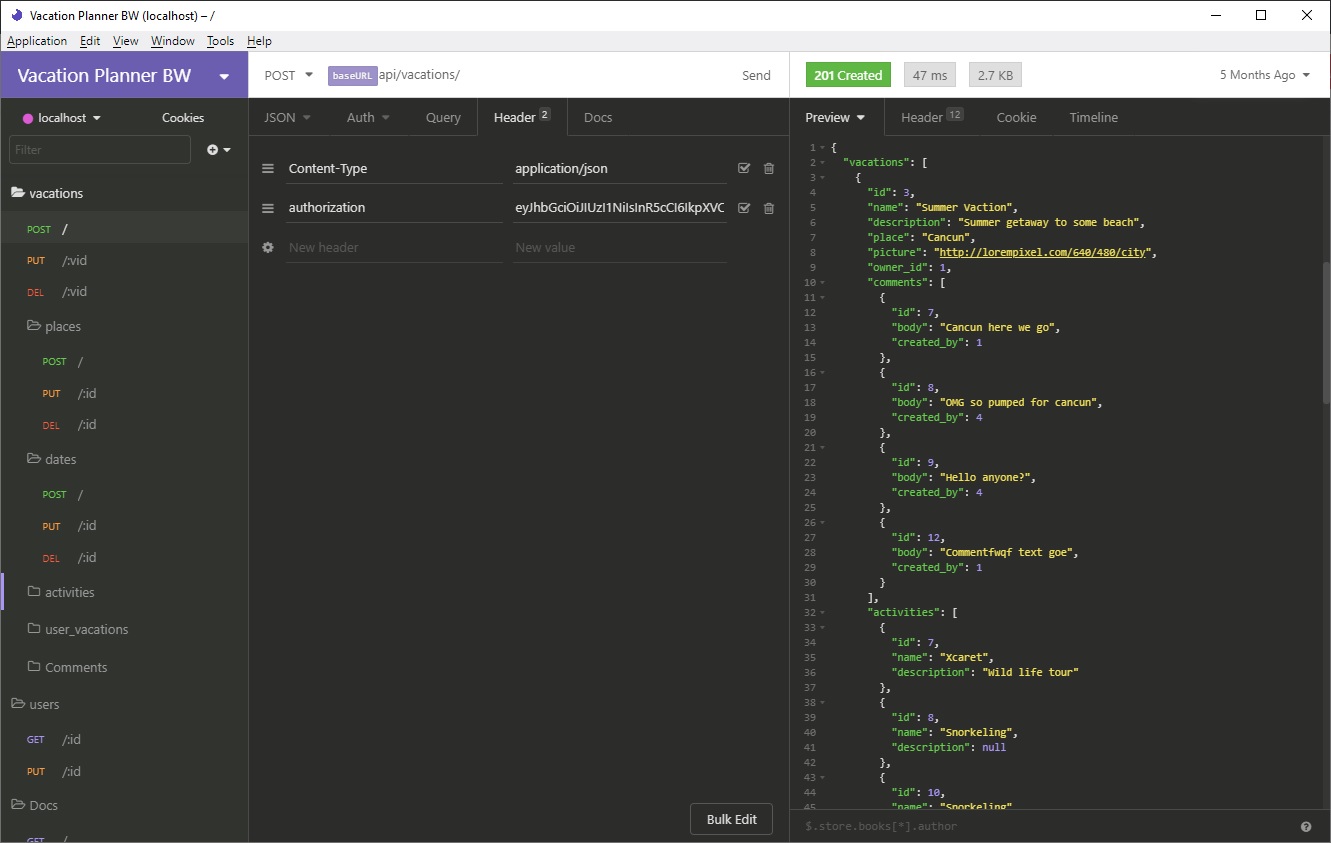Toggle the authorization header checkbox

743,208
